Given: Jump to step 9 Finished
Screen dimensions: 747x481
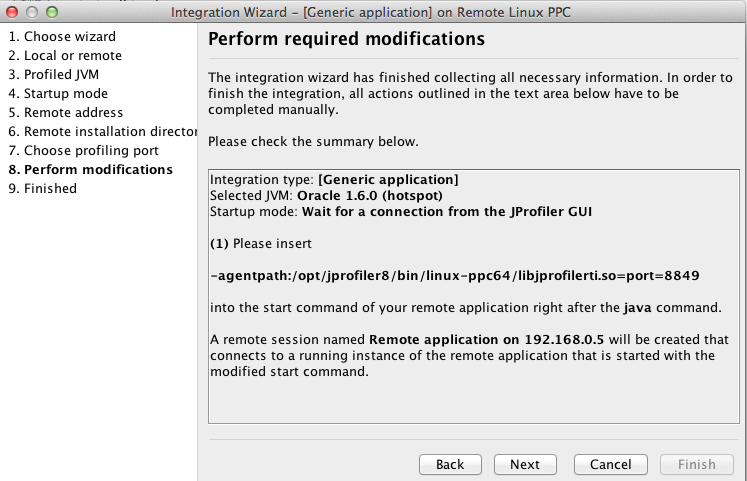Looking at the screenshot, I should pos(42,189).
